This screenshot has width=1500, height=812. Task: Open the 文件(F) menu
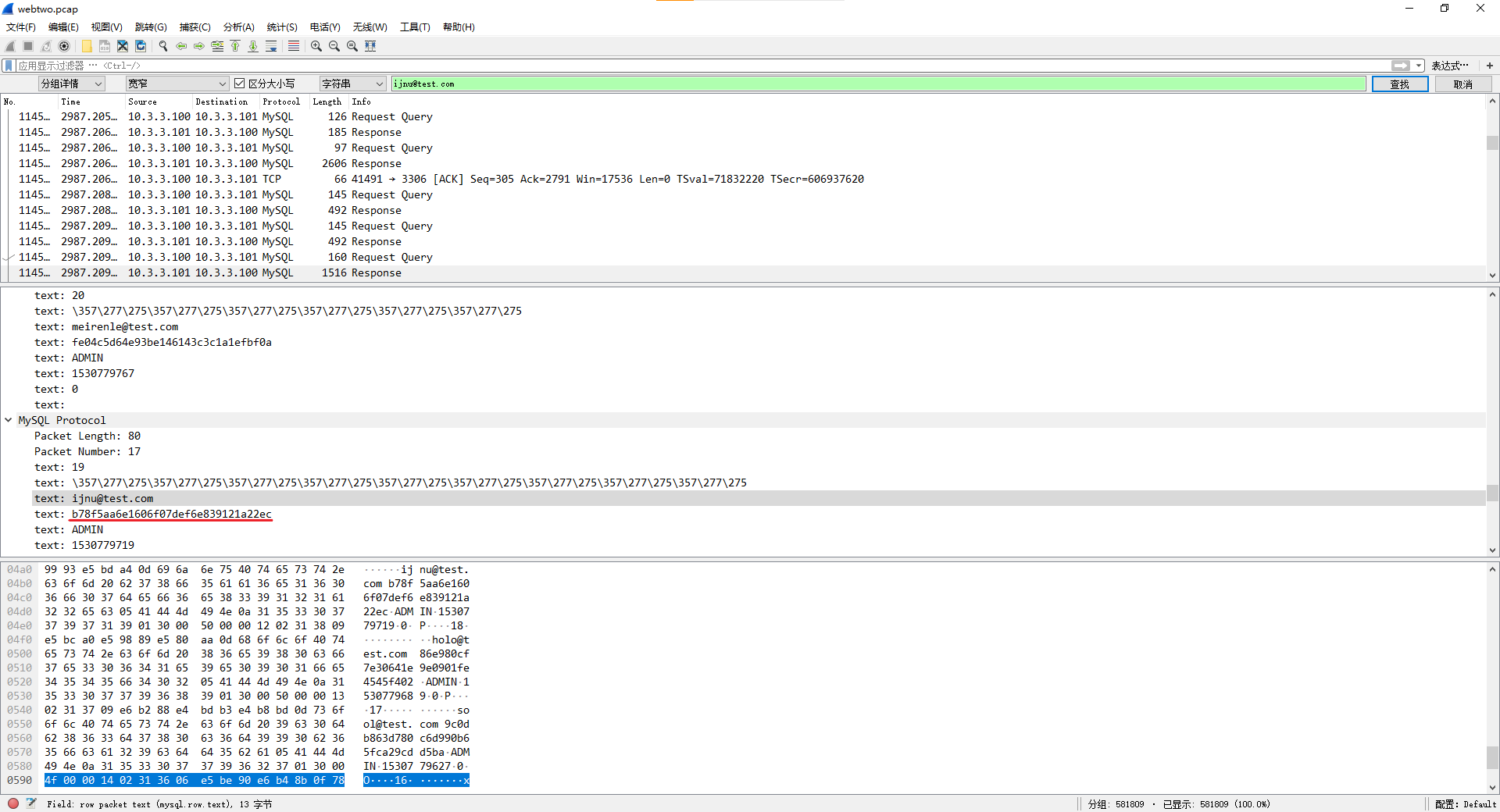21,27
